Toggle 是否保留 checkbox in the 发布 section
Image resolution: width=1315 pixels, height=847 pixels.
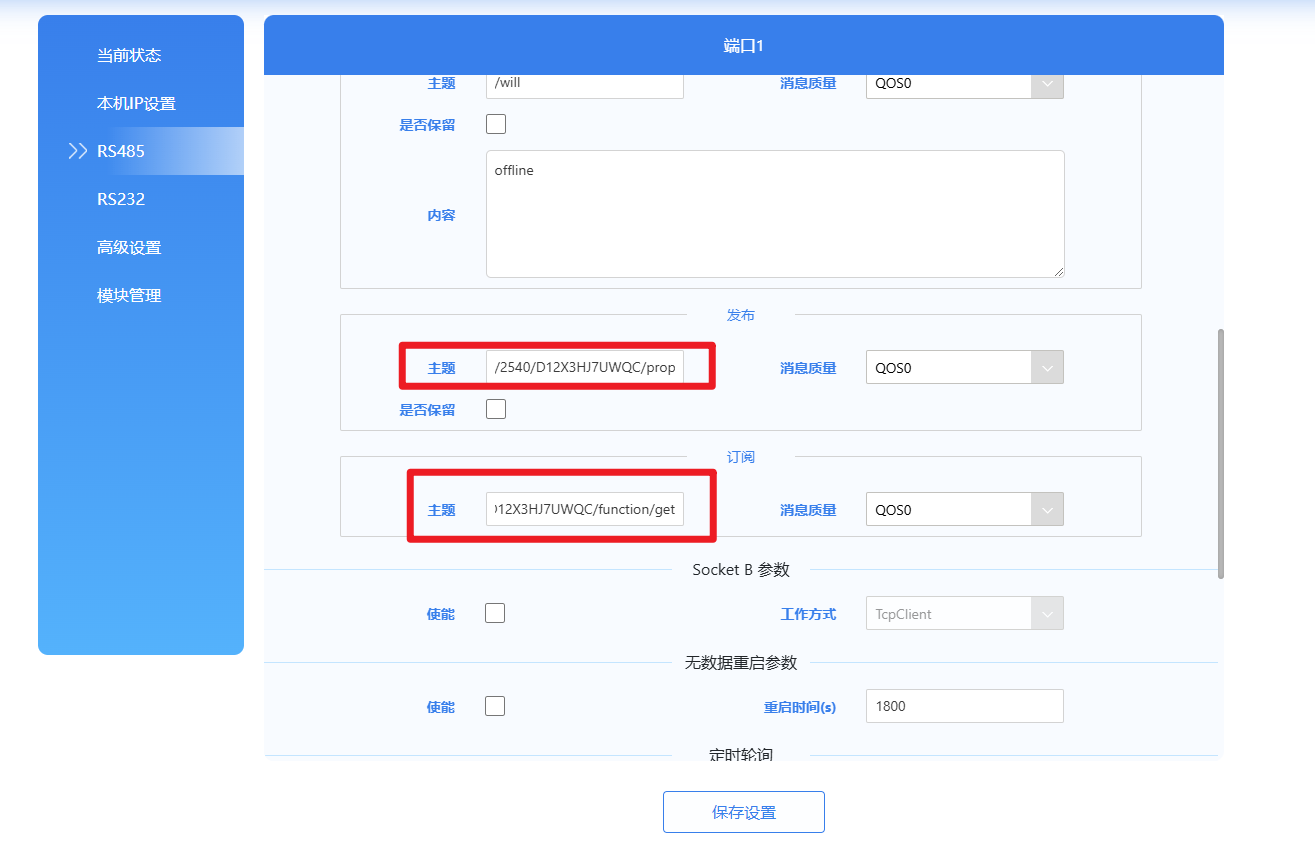(495, 409)
